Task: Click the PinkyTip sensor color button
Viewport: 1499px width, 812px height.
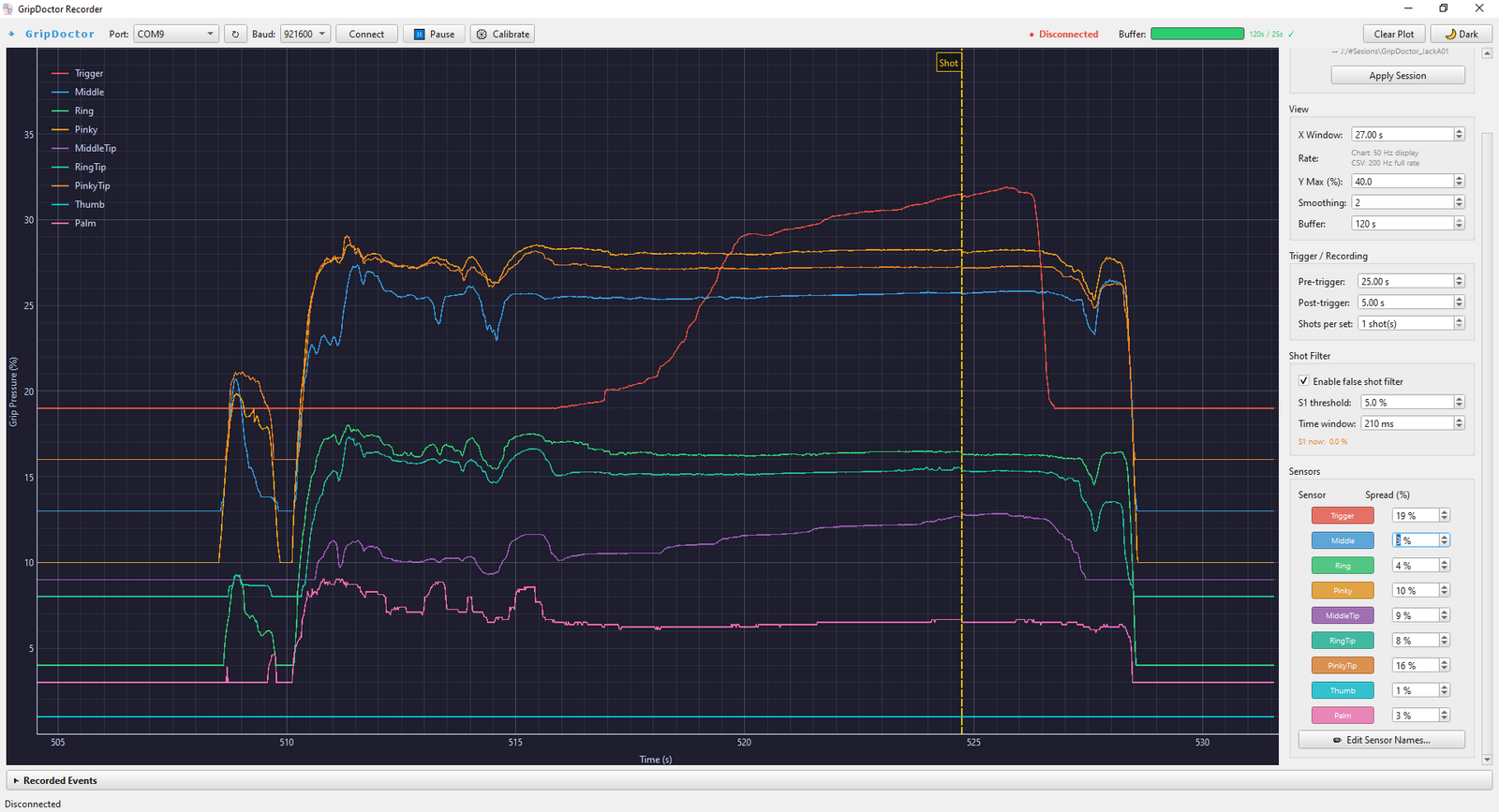Action: pos(1343,665)
